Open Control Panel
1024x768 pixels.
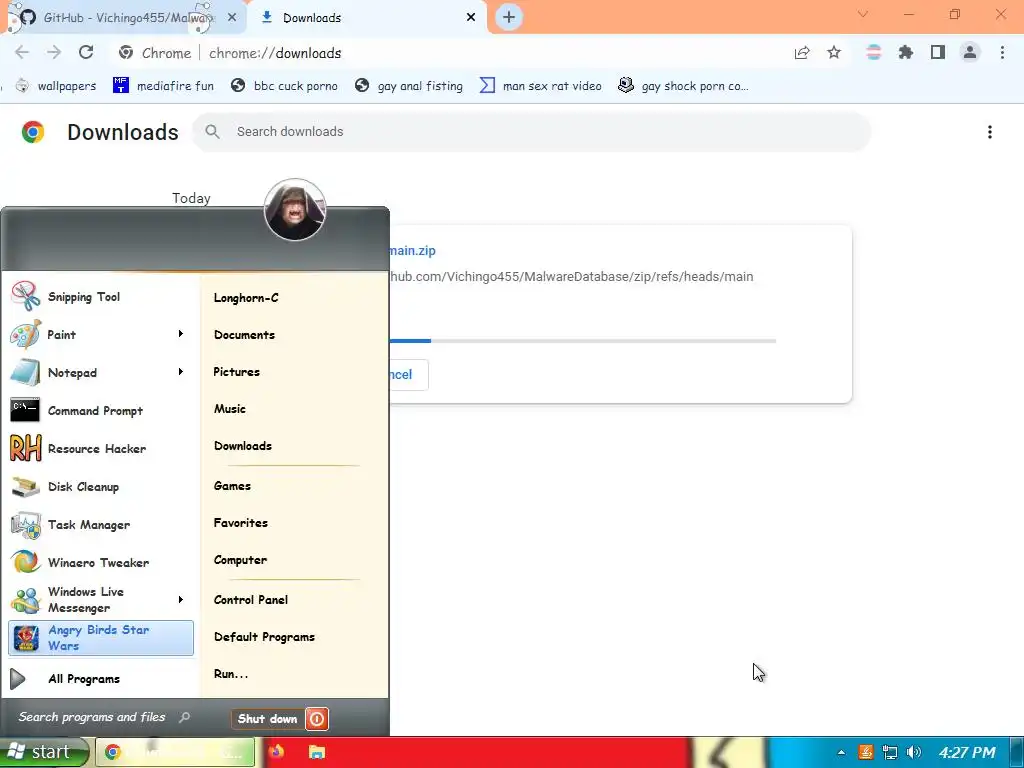[251, 600]
